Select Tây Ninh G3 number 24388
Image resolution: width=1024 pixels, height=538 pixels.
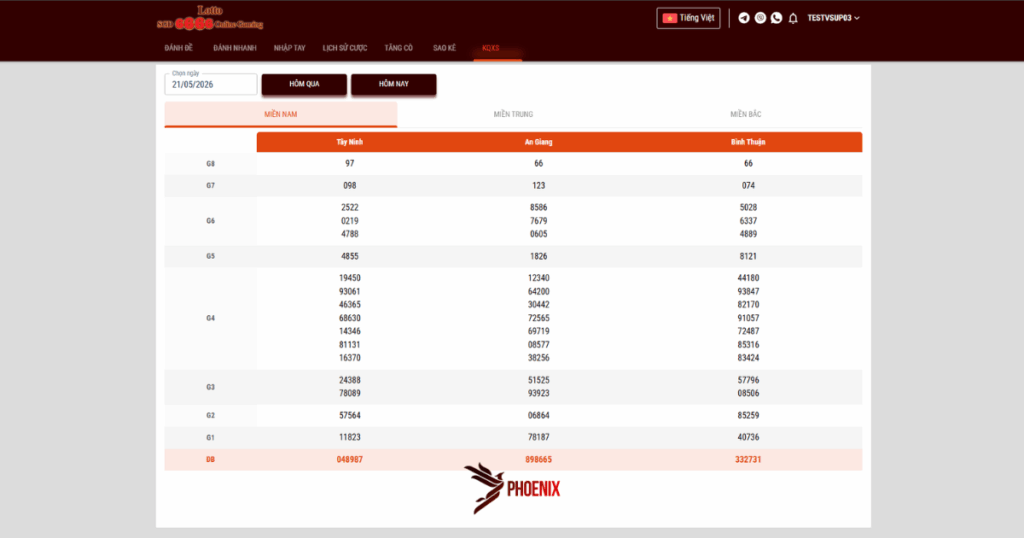(x=349, y=380)
